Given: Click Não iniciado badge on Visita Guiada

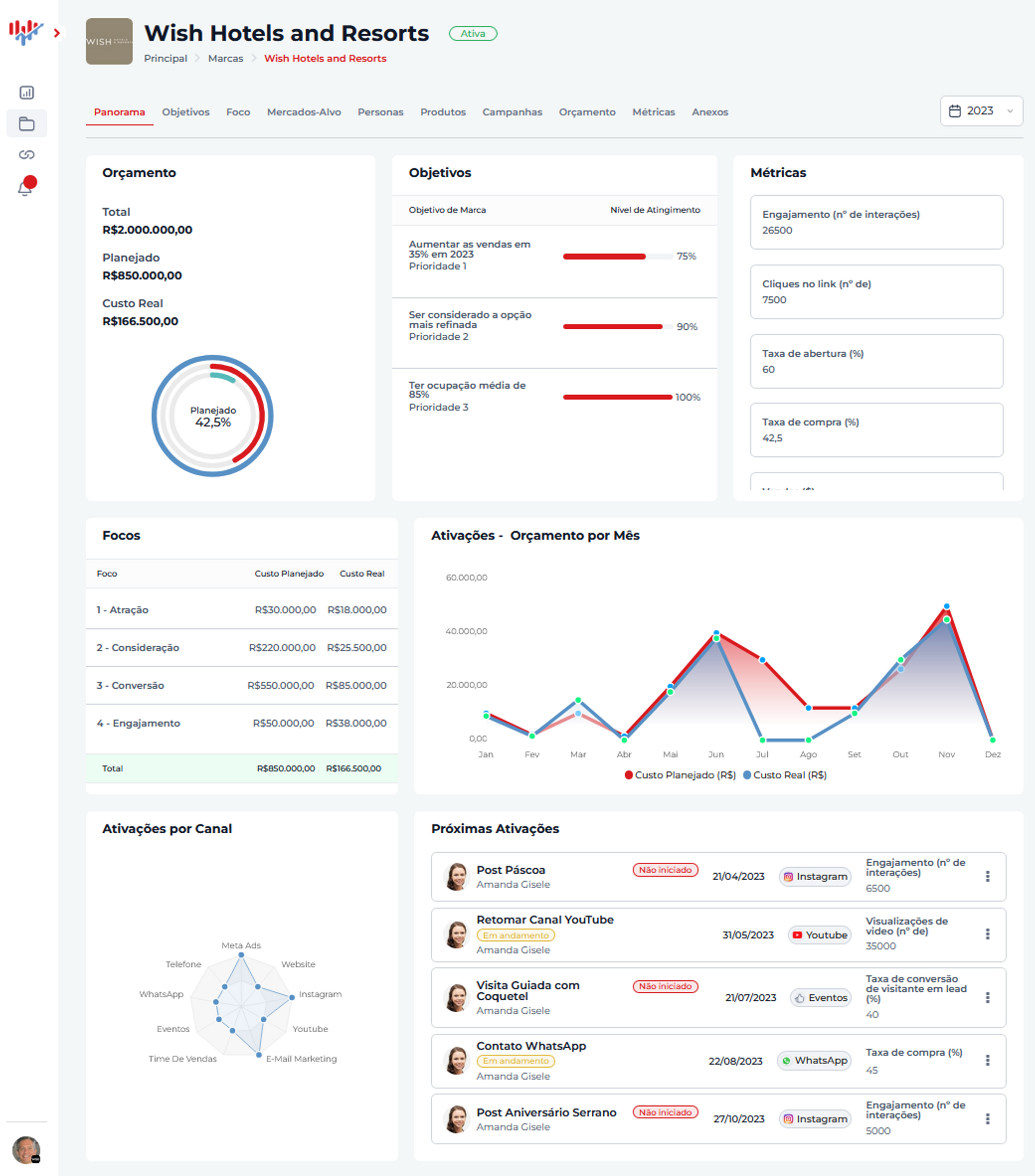Looking at the screenshot, I should pos(666,986).
